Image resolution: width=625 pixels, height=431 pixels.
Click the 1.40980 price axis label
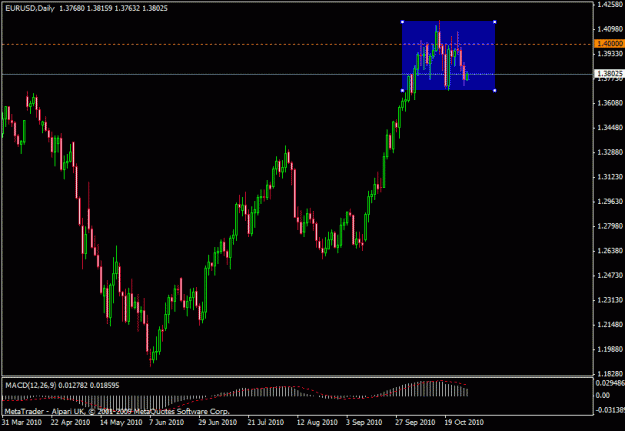pos(610,29)
